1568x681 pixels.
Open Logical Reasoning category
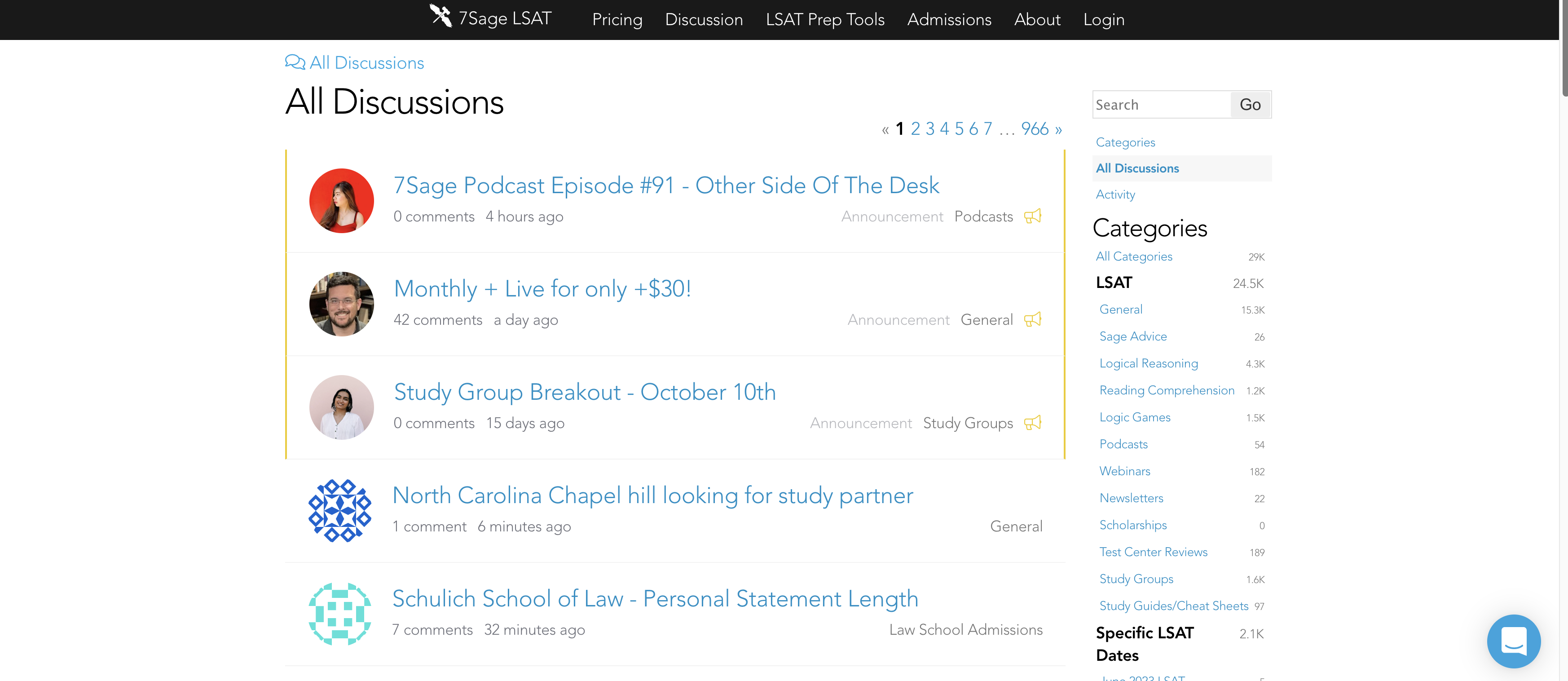1148,364
